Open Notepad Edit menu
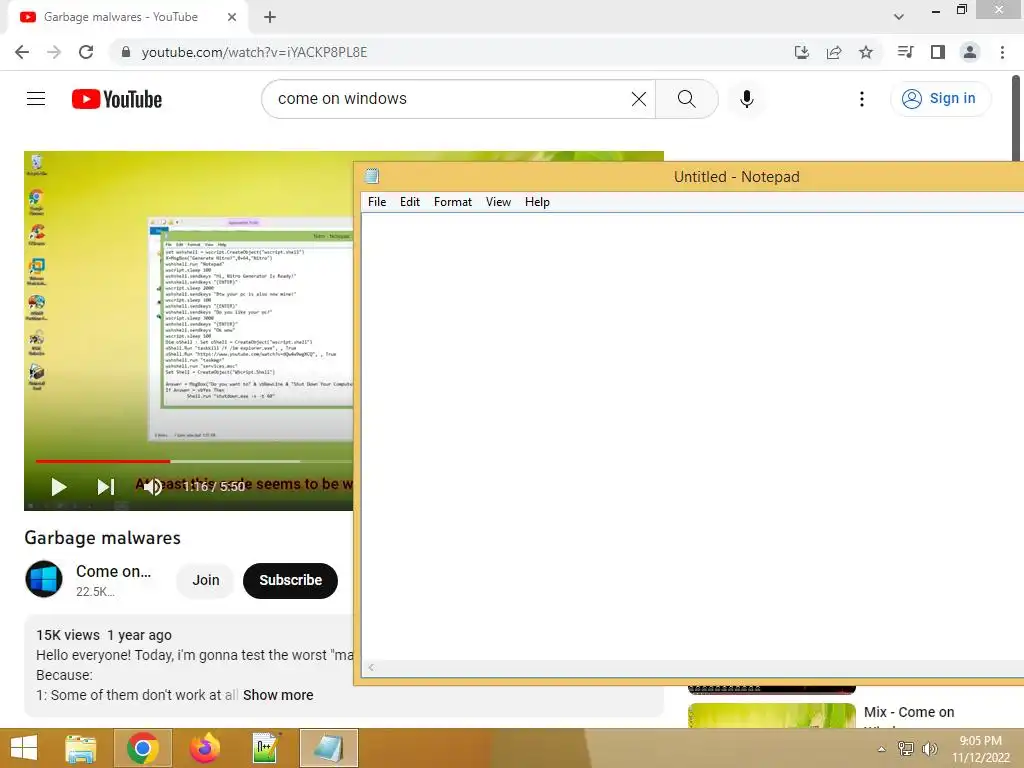1024x768 pixels. coord(409,202)
